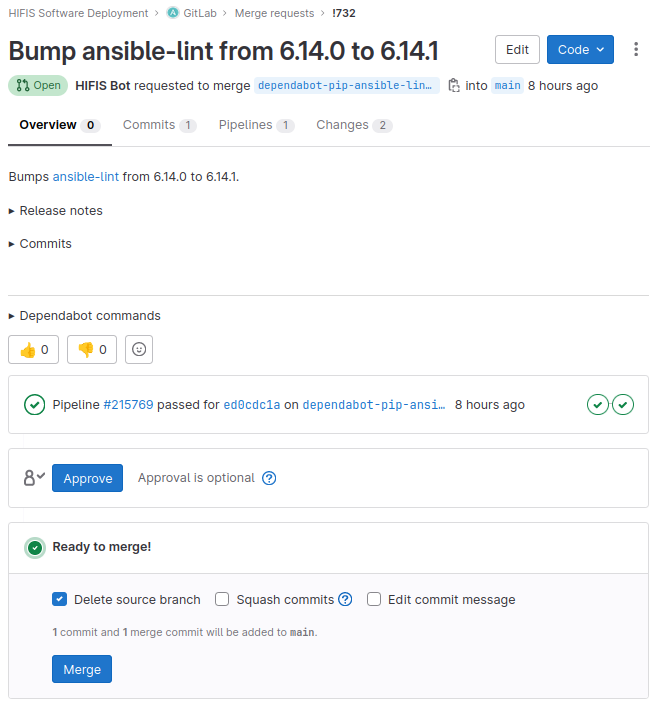Expand the Release notes section
The width and height of the screenshot is (656, 704).
pyautogui.click(x=56, y=211)
